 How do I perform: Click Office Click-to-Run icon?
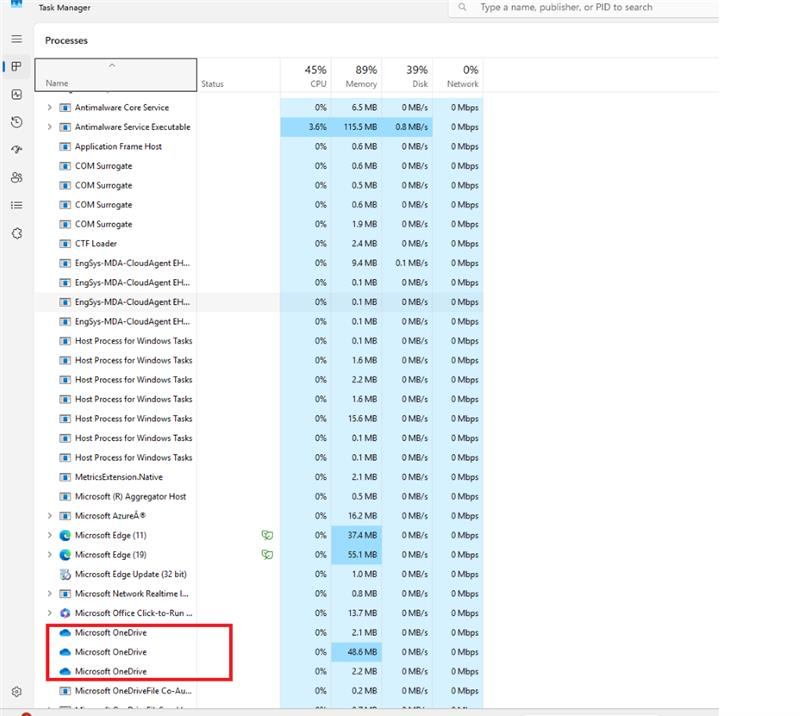65,613
